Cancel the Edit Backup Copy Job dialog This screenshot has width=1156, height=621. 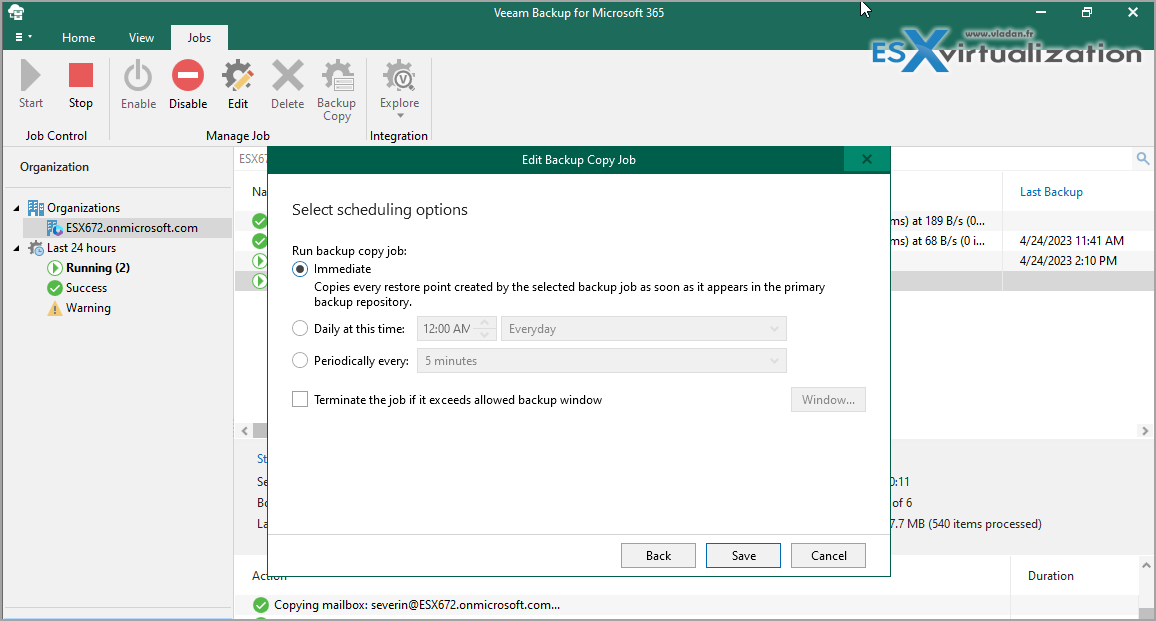pyautogui.click(x=829, y=555)
